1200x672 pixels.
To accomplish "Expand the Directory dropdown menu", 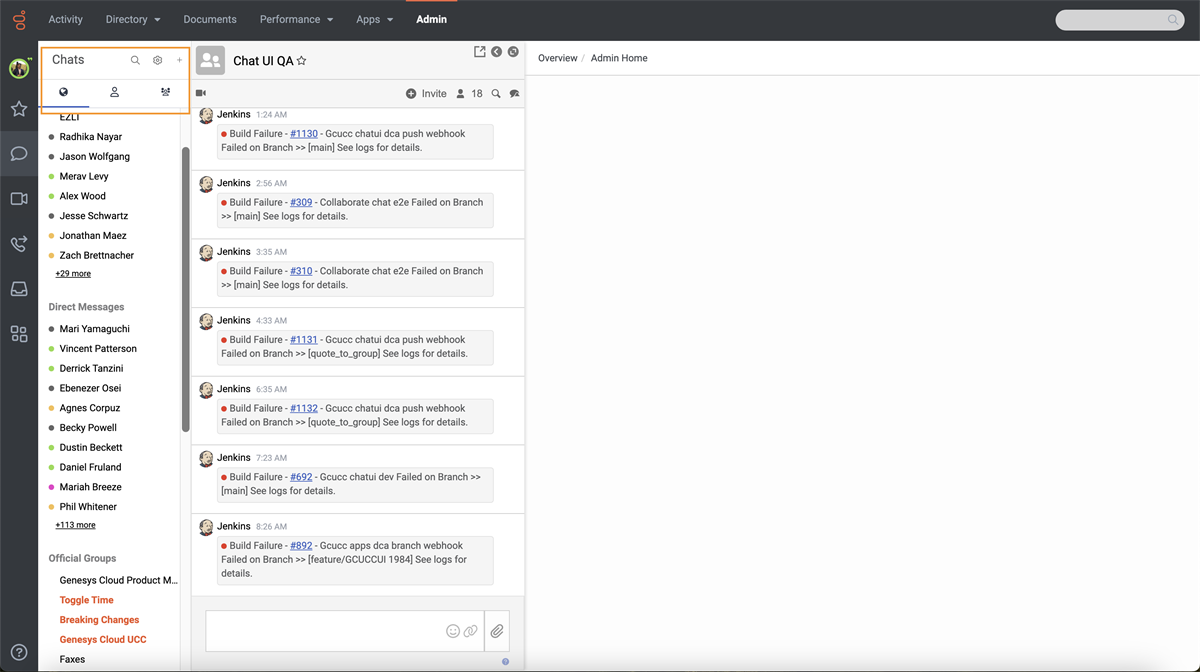I will 133,19.
